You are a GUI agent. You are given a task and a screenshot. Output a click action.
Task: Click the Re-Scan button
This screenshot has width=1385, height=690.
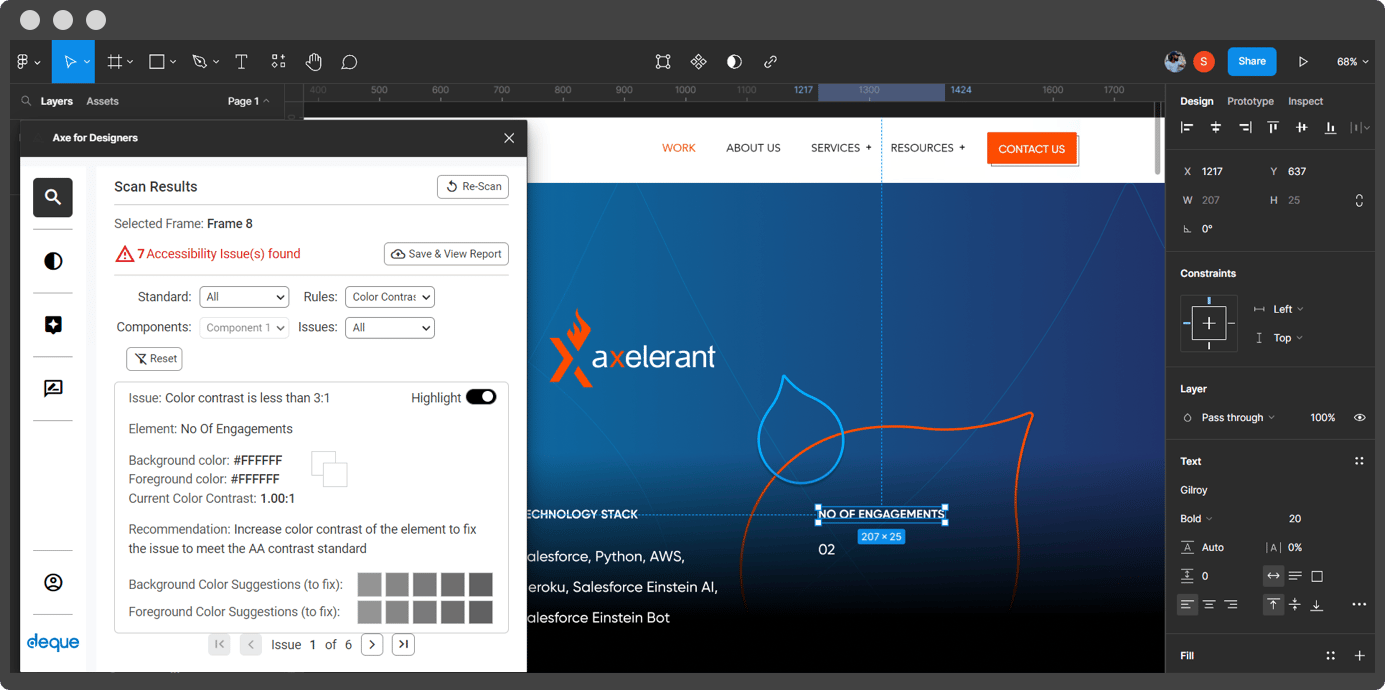pos(473,187)
